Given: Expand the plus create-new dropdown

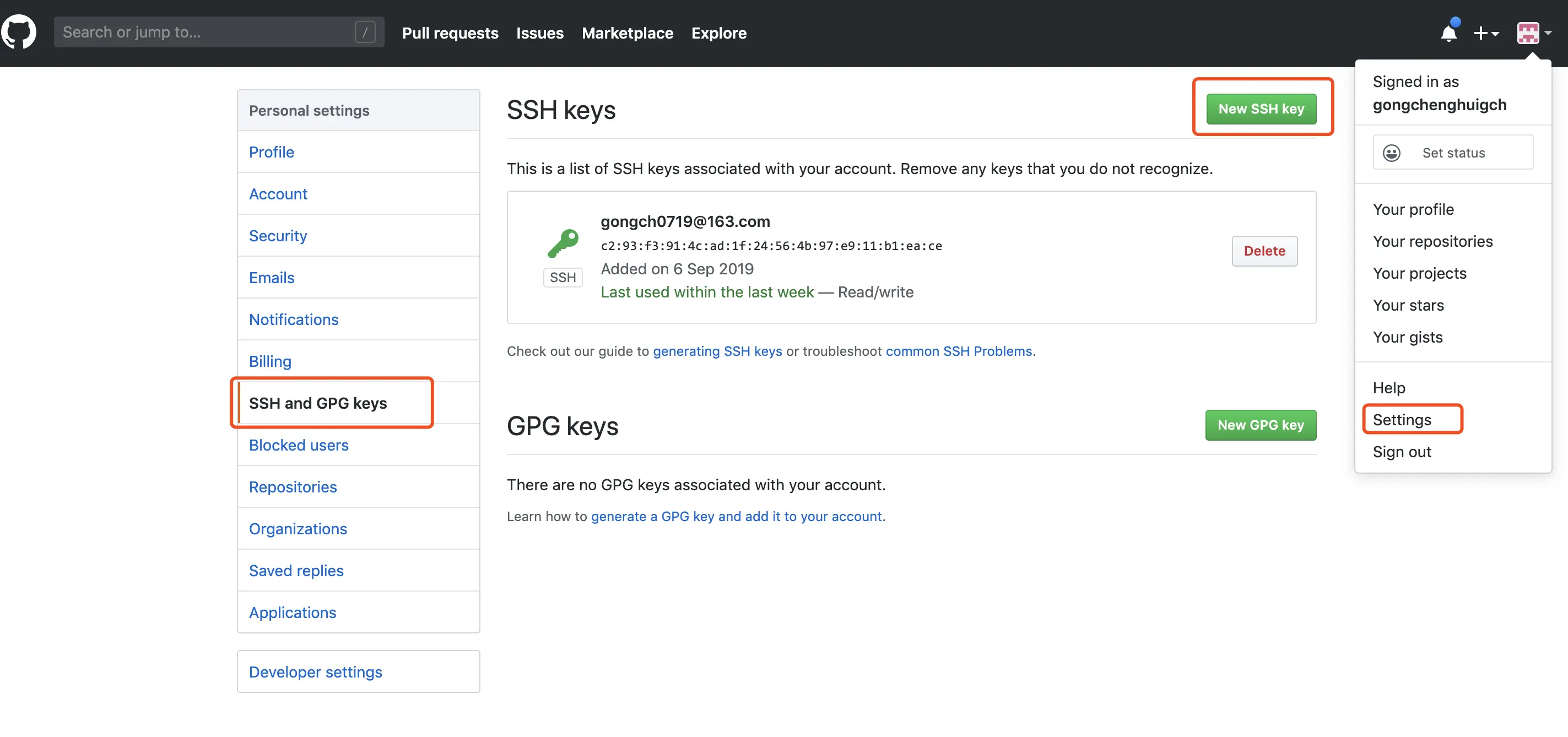Looking at the screenshot, I should click(1485, 33).
